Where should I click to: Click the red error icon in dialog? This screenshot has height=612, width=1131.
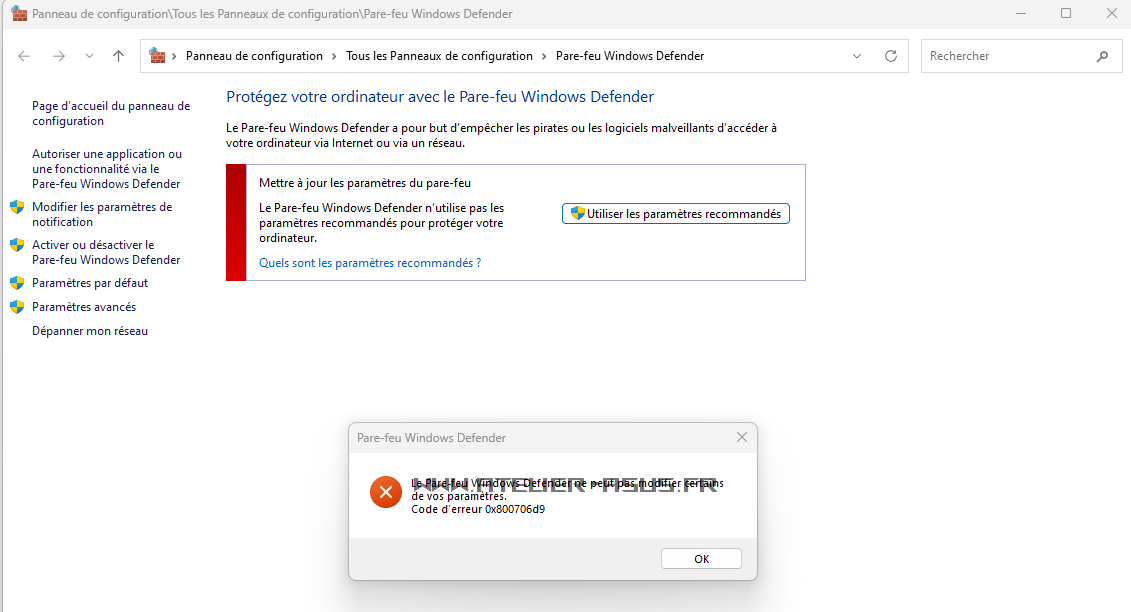point(385,492)
